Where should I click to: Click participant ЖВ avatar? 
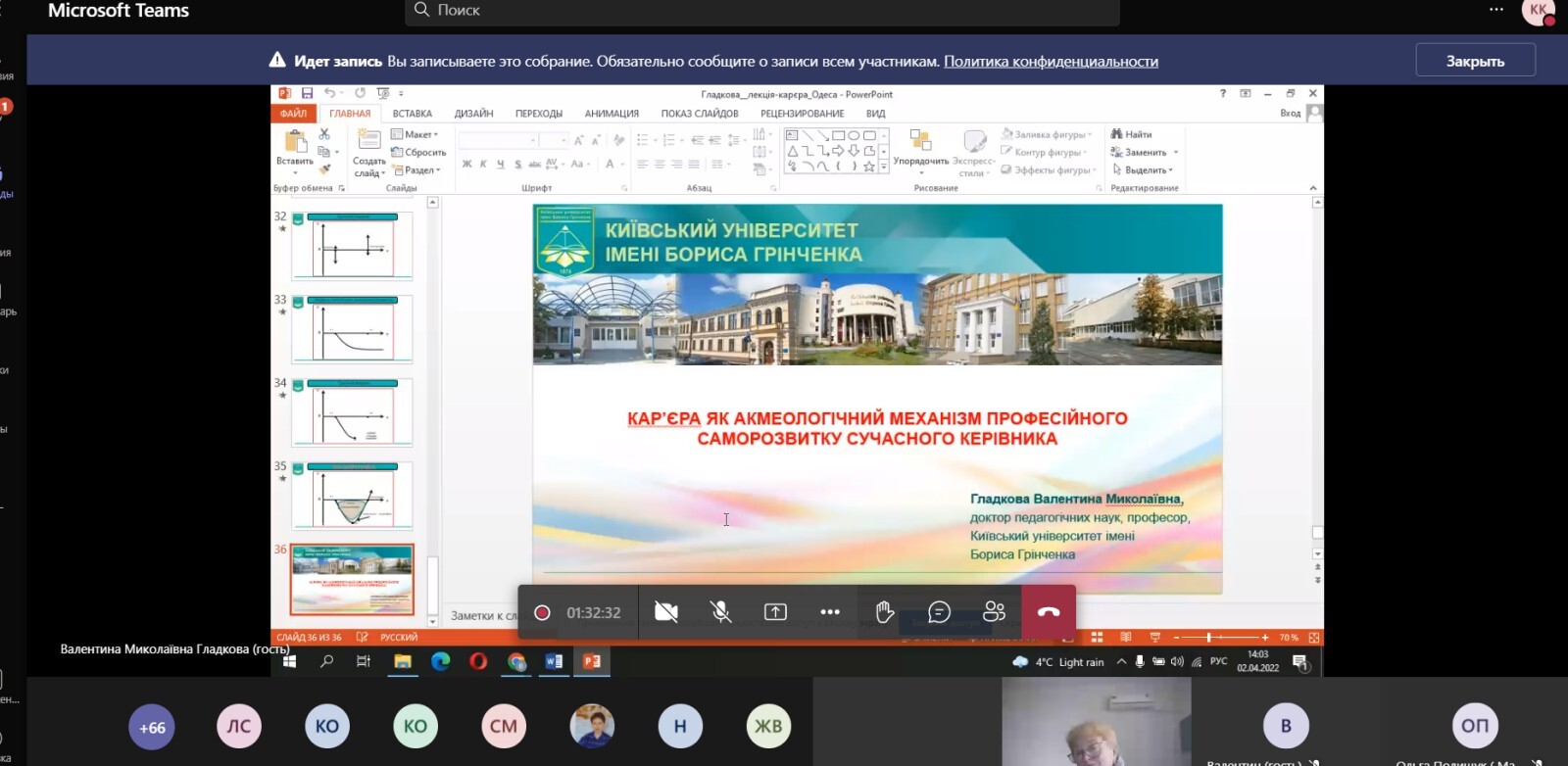[768, 727]
